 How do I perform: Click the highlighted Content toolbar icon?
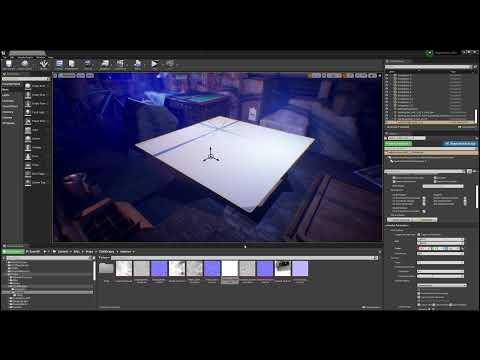pos(59,64)
